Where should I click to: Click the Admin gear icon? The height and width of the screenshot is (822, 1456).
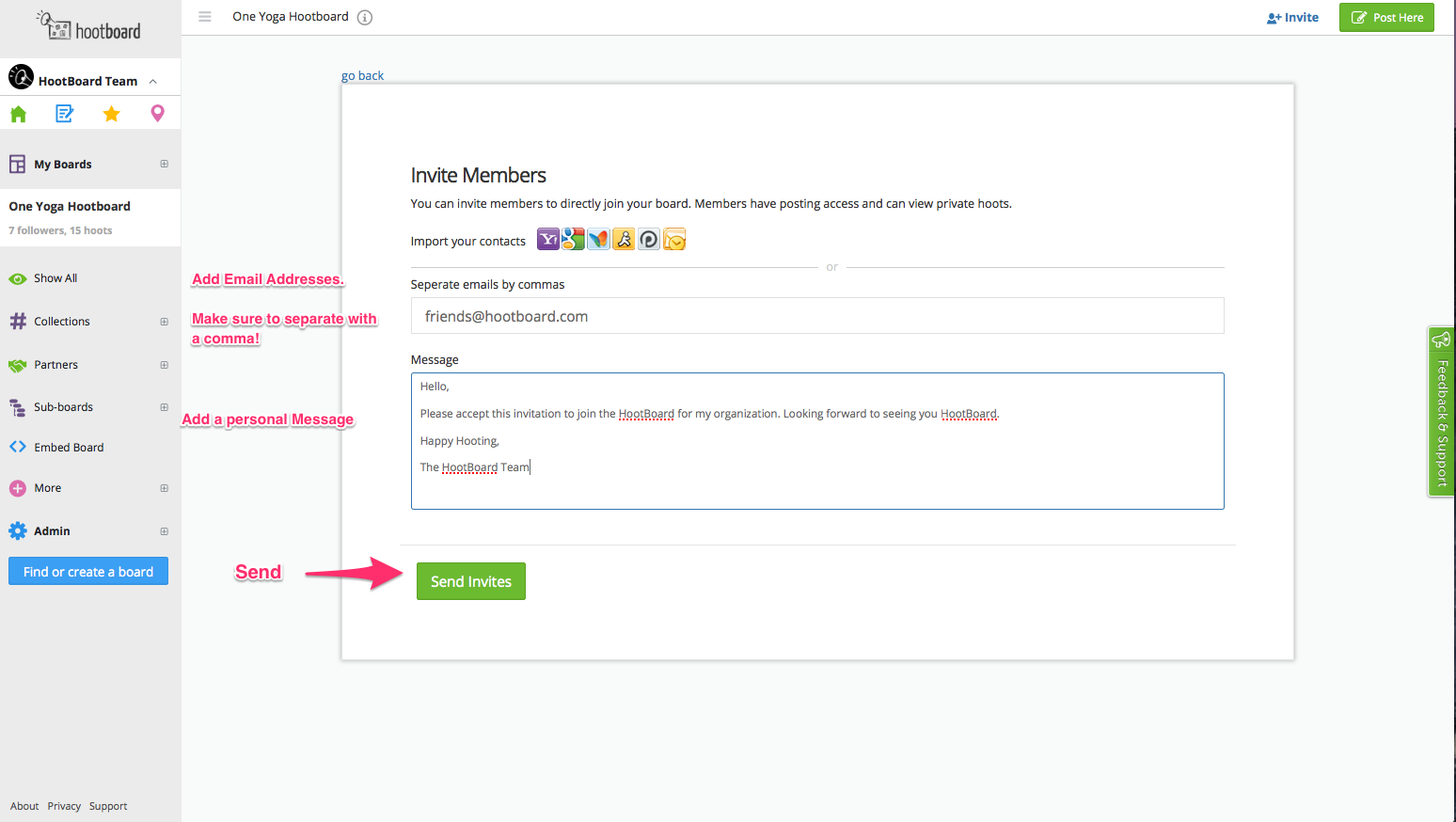click(17, 531)
